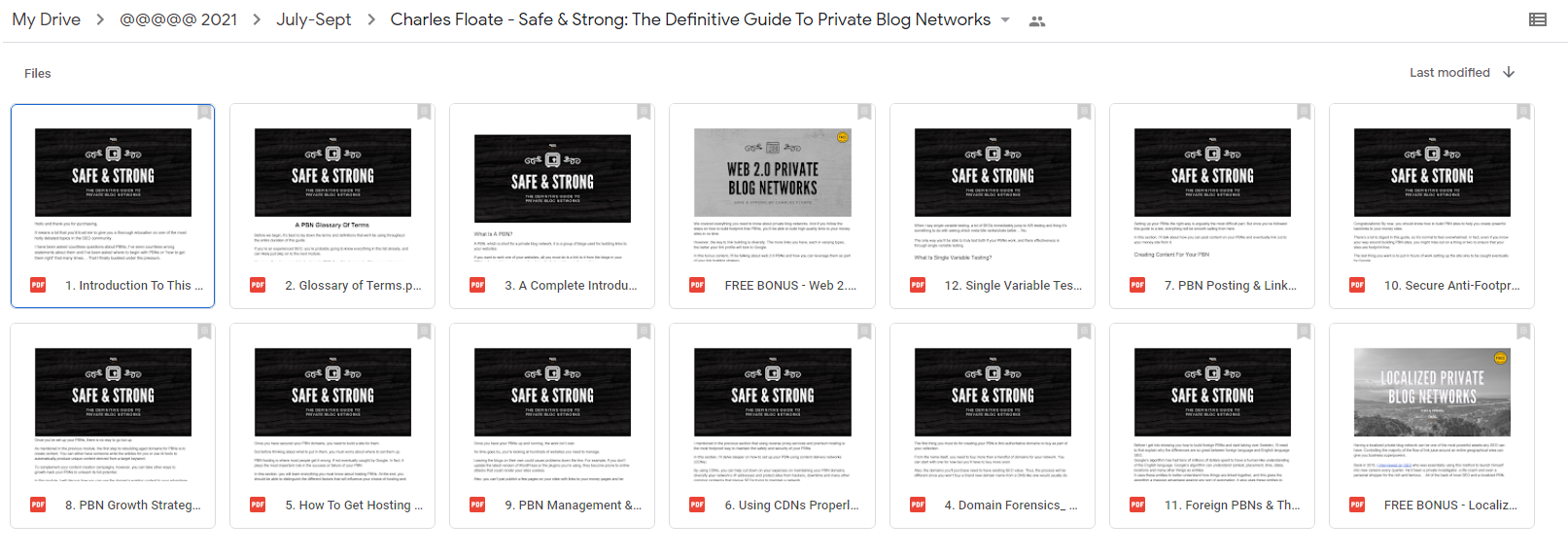Select file name 9. PBN Management &...
1568x558 pixels.
[574, 505]
